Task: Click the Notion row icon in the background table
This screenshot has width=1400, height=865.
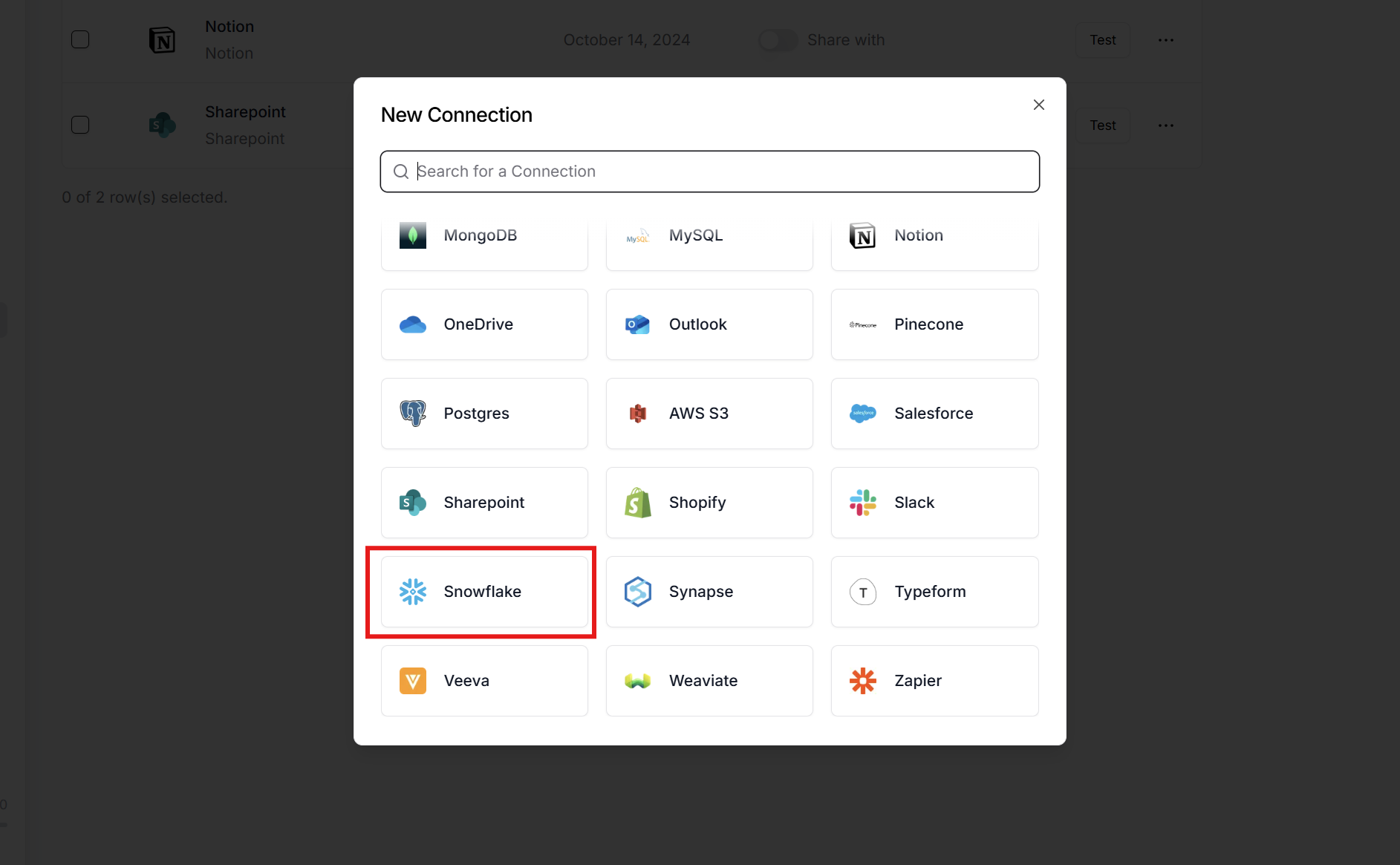Action: [163, 39]
